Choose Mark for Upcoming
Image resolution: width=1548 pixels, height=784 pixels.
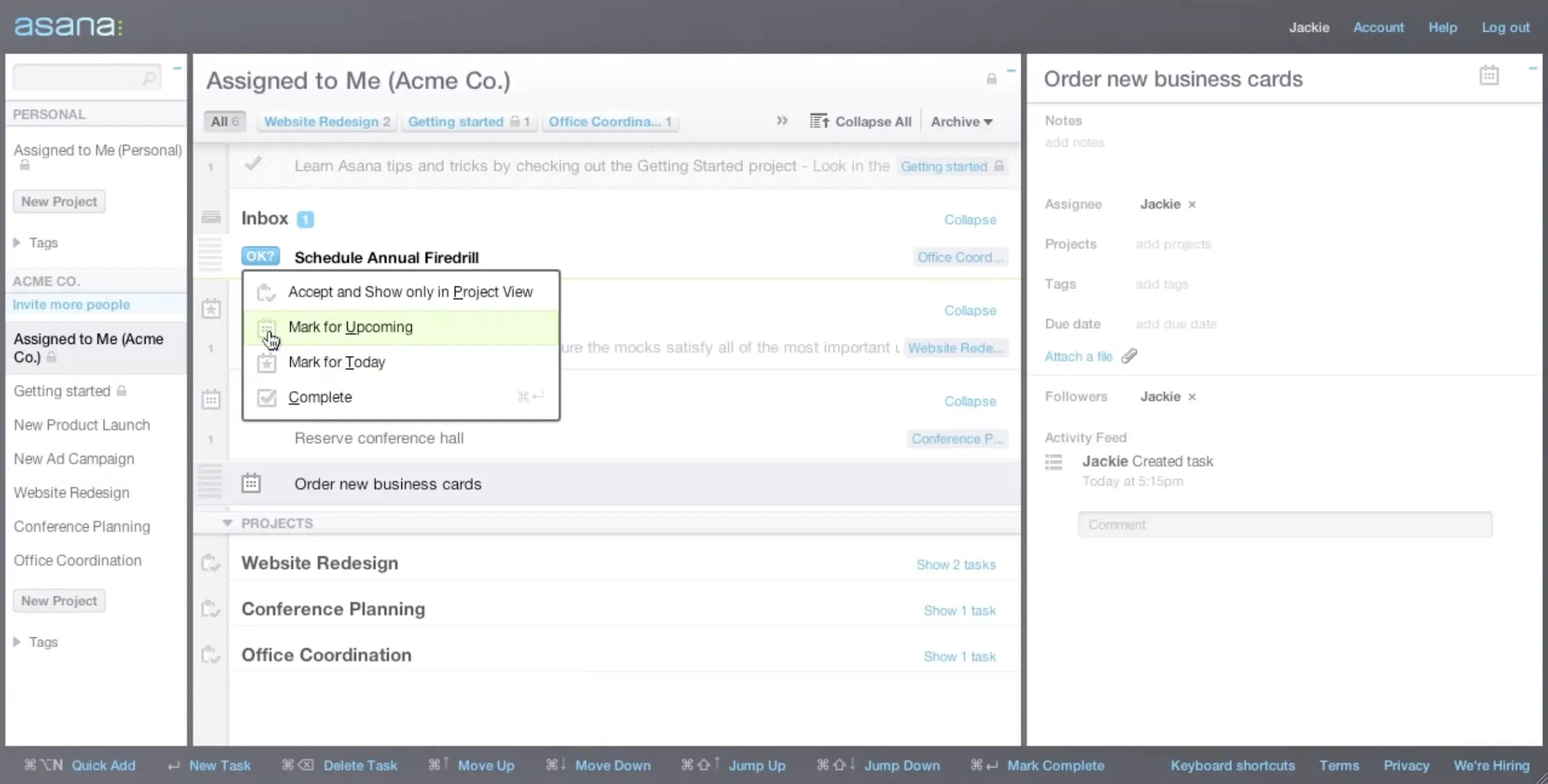tap(401, 327)
